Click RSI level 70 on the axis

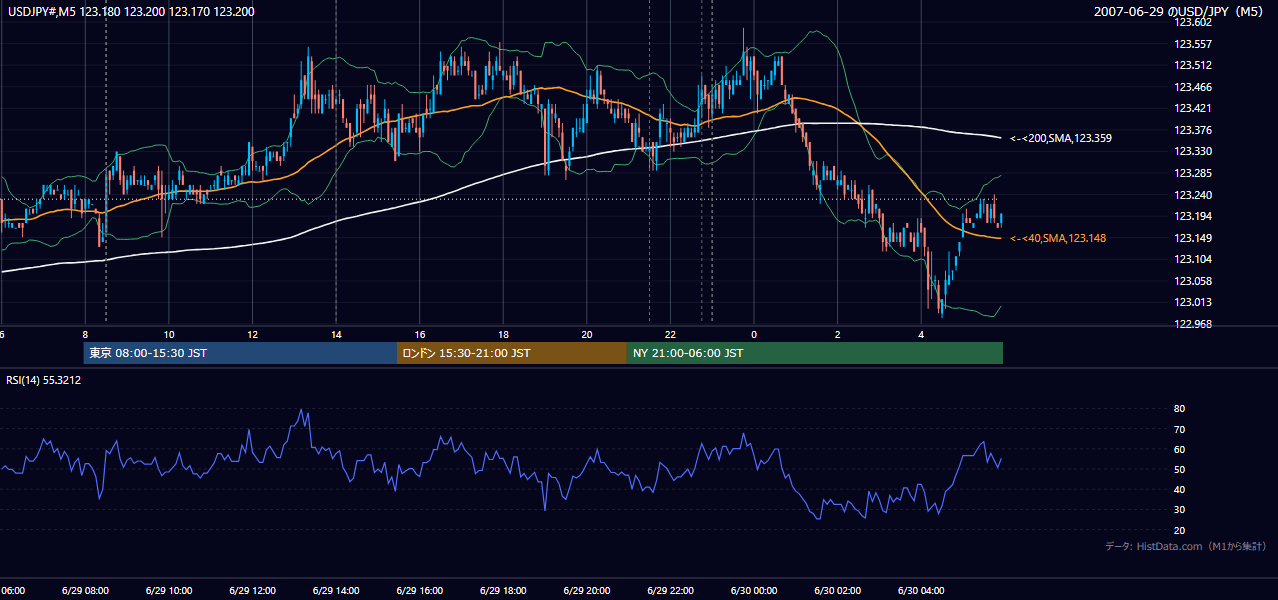pyautogui.click(x=1180, y=429)
